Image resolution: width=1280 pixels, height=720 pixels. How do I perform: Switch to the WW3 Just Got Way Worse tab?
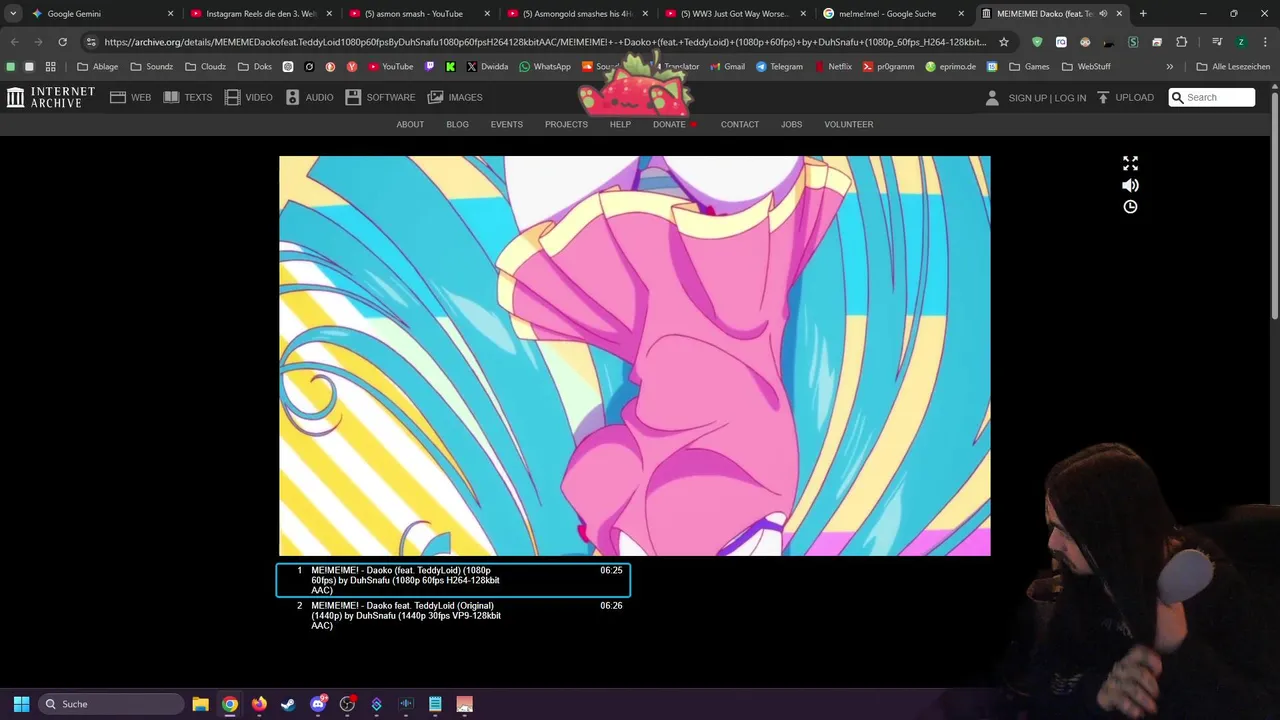(735, 14)
